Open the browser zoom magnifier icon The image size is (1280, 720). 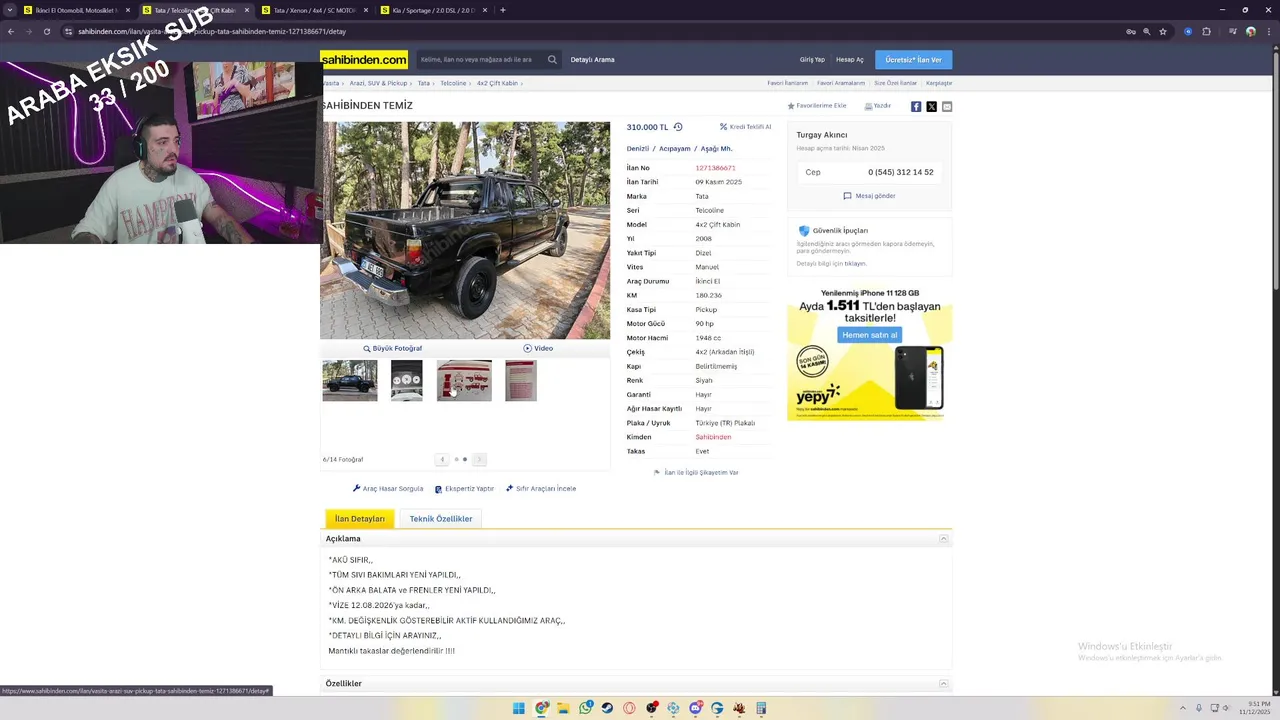[1147, 31]
